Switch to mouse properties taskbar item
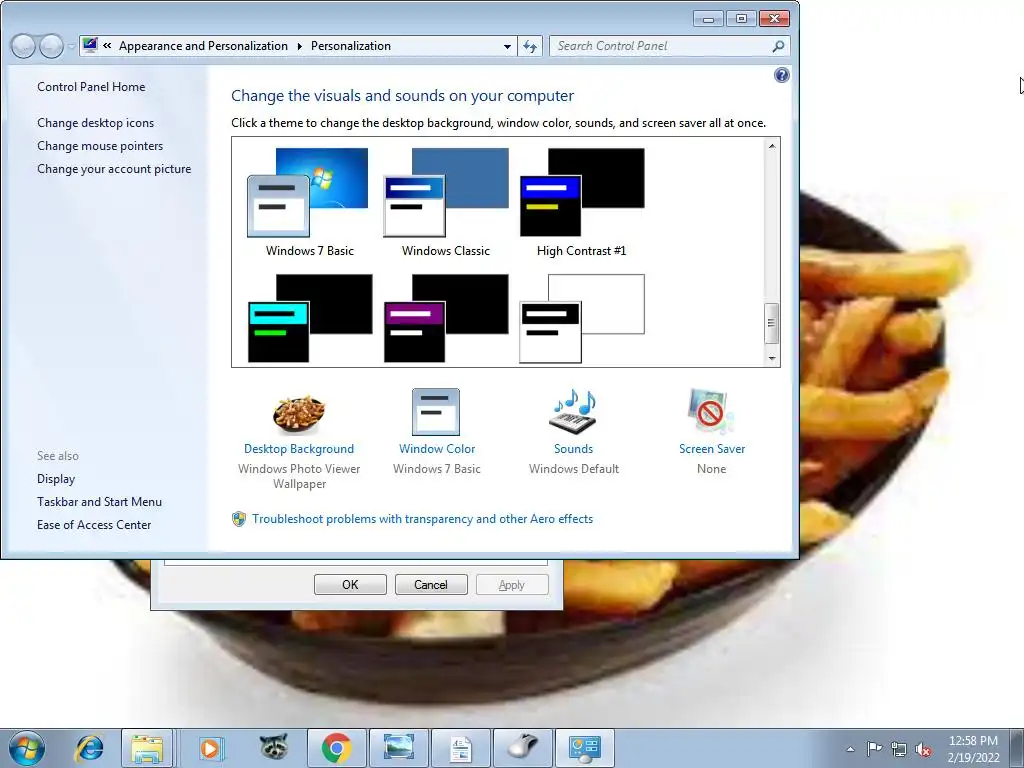The width and height of the screenshot is (1024, 768). pos(522,748)
